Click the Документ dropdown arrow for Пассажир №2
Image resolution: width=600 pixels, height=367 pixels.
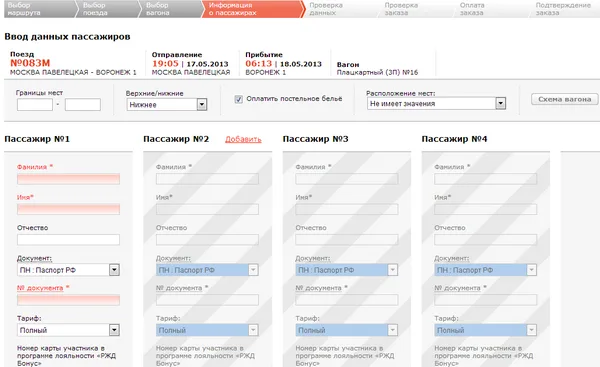coord(253,270)
